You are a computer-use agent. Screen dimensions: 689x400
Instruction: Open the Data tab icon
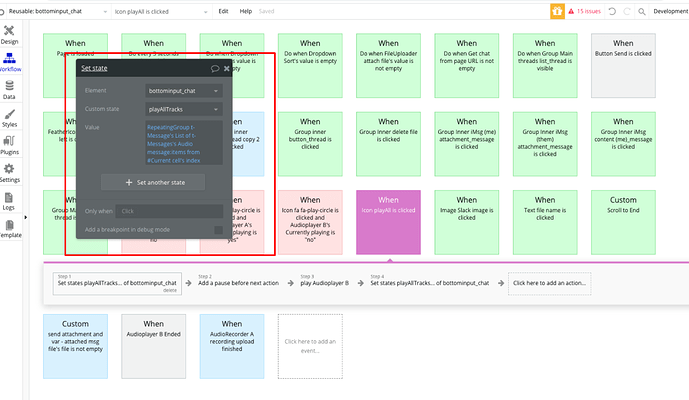point(9,91)
